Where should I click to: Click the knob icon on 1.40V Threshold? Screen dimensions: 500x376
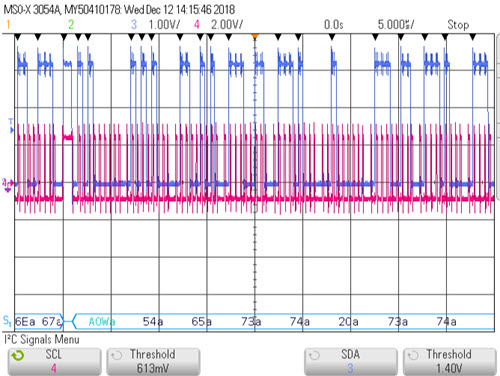point(413,356)
